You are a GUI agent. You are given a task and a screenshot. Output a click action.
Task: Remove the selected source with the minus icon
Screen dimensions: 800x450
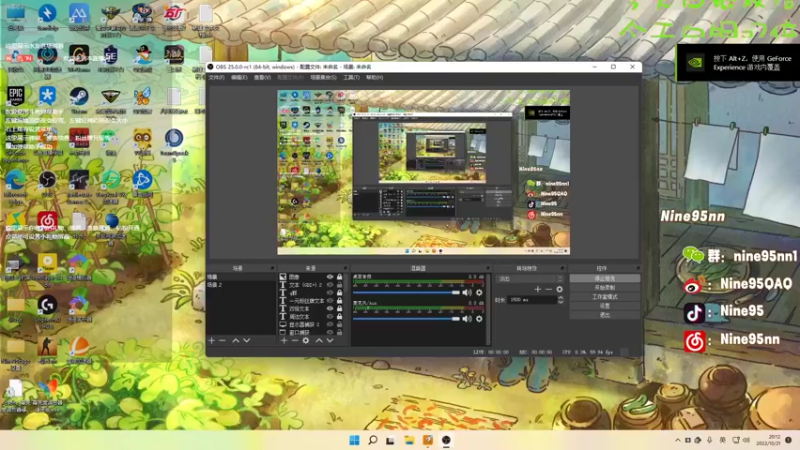295,340
